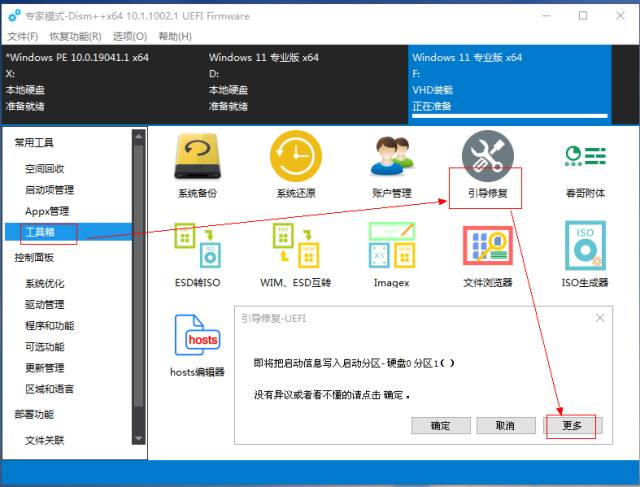Open the ESD转ISO converter icon
Image resolution: width=640 pixels, height=487 pixels.
pyautogui.click(x=198, y=245)
